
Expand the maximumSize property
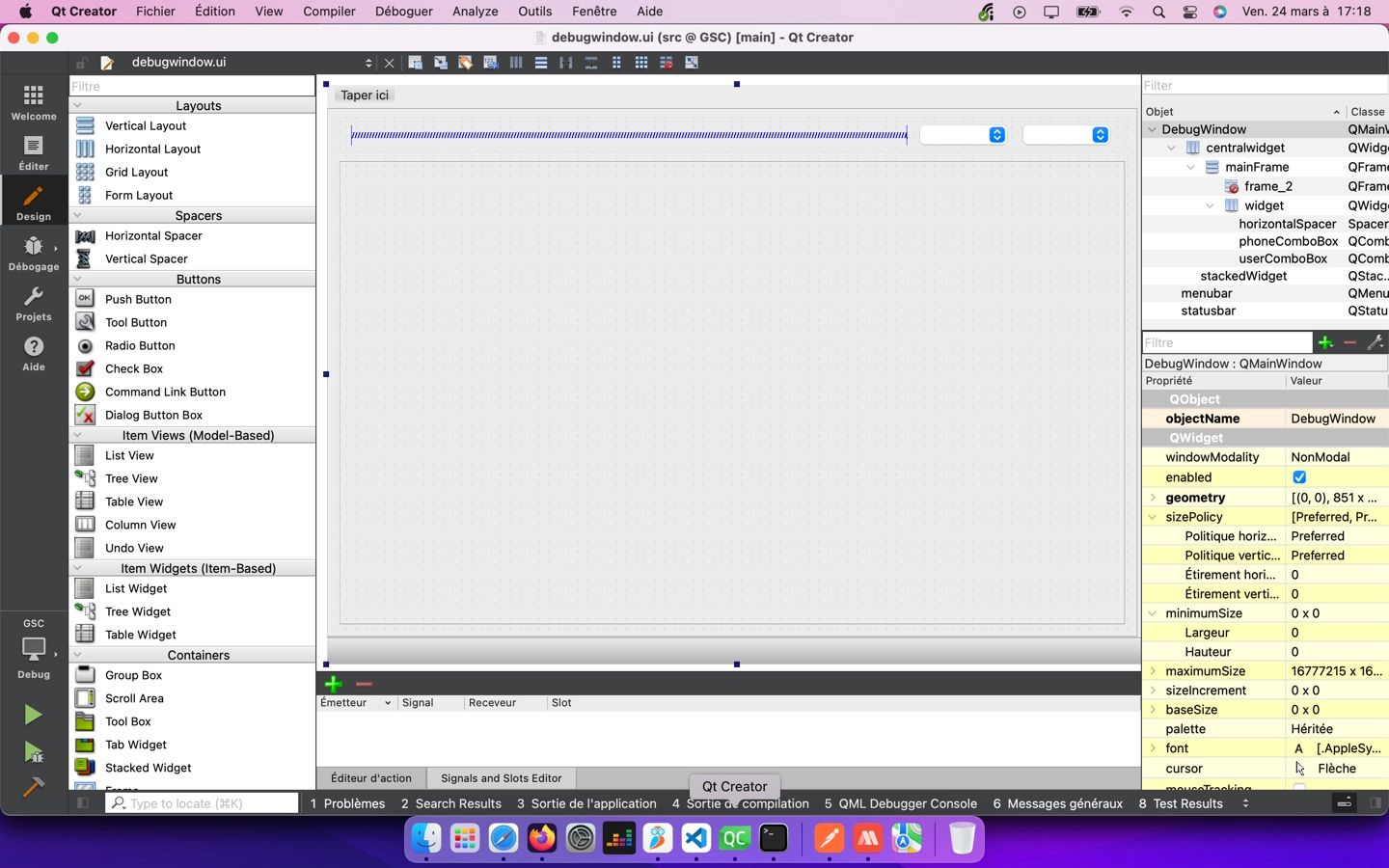click(1153, 671)
